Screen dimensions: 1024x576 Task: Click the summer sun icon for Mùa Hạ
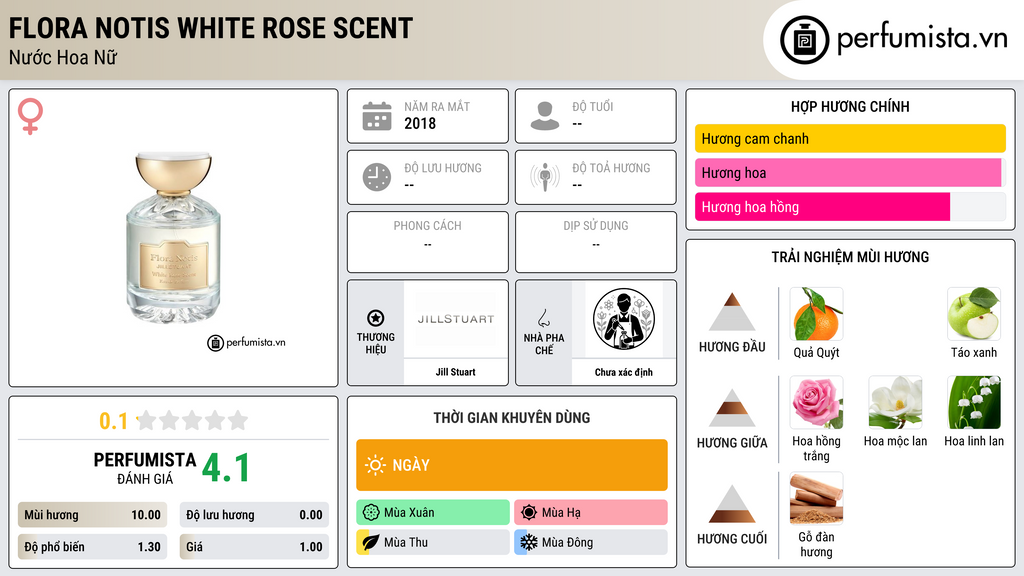pyautogui.click(x=529, y=512)
